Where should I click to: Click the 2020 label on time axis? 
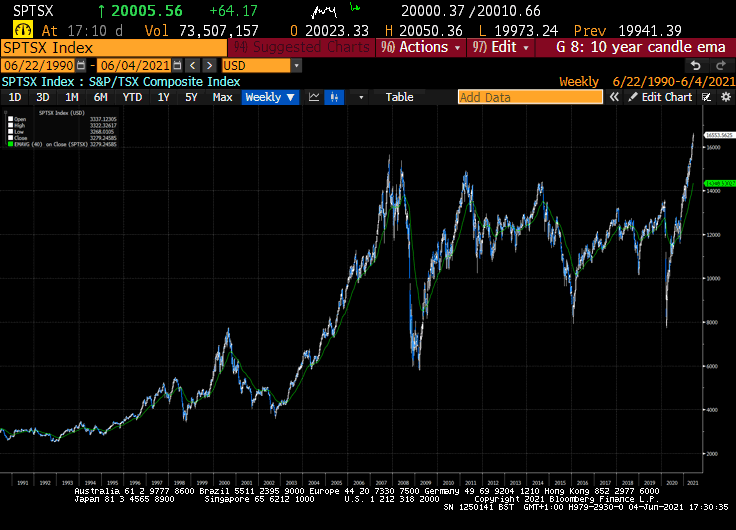pyautogui.click(x=672, y=483)
